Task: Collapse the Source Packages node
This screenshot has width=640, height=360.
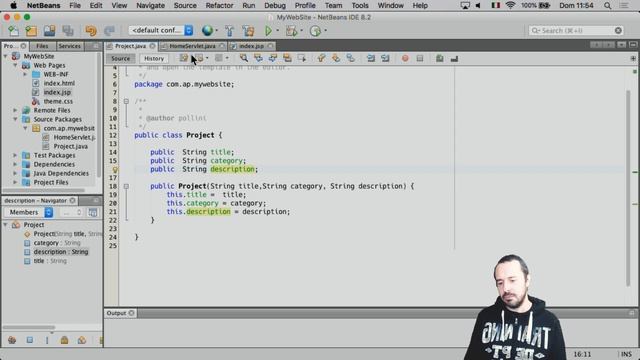Action: (x=16, y=119)
